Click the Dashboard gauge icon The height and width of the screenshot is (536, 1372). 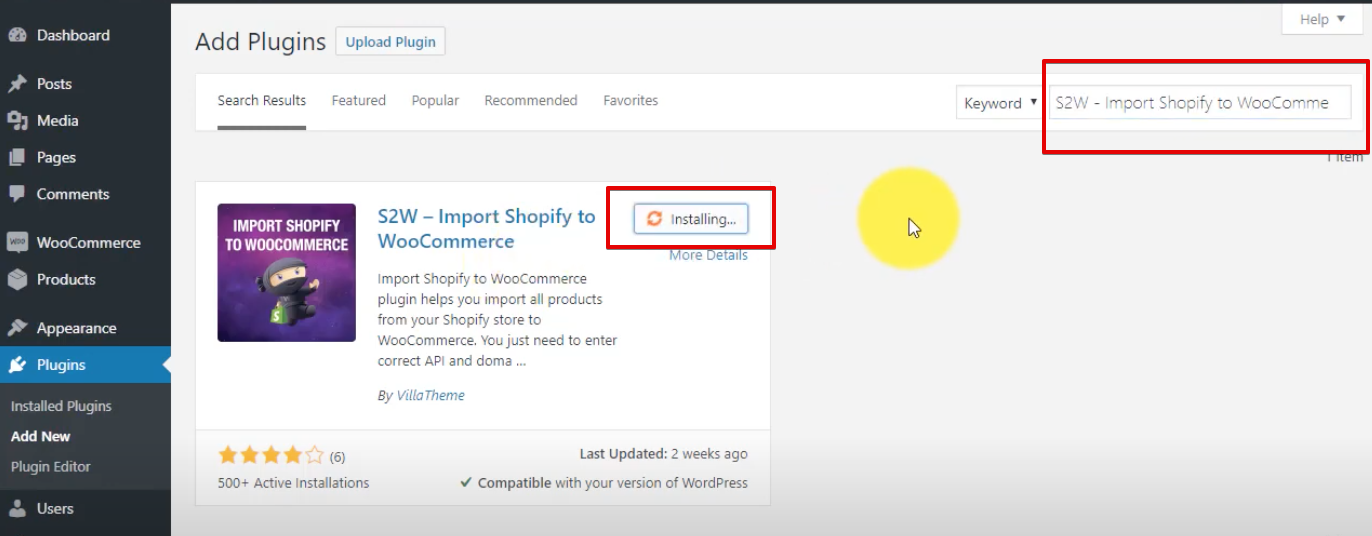point(17,35)
